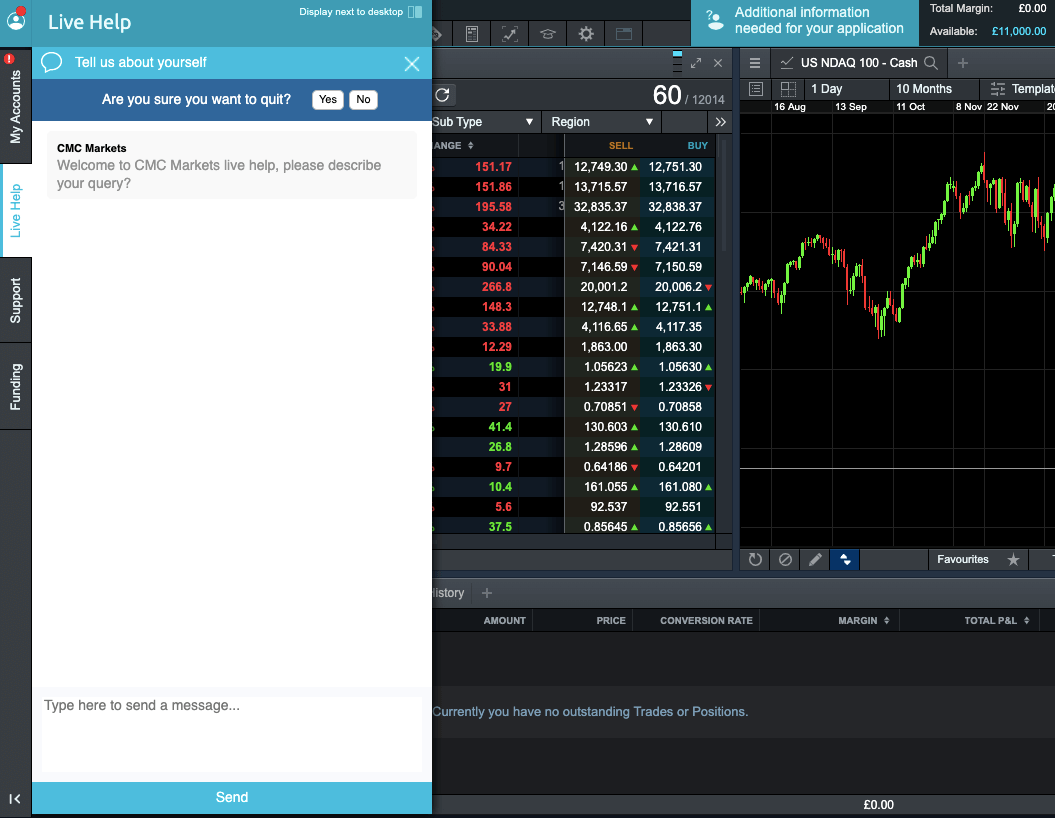Expand more filters with double chevron

pos(720,122)
